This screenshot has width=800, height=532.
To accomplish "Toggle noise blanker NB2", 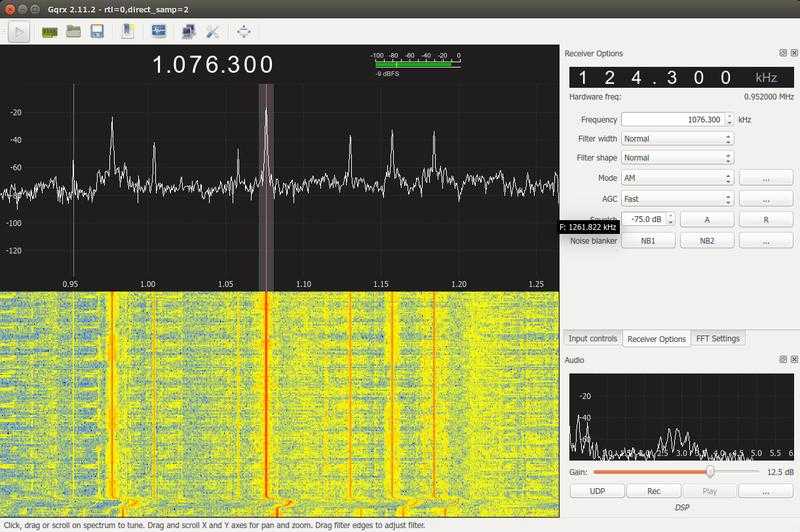I will pyautogui.click(x=707, y=241).
